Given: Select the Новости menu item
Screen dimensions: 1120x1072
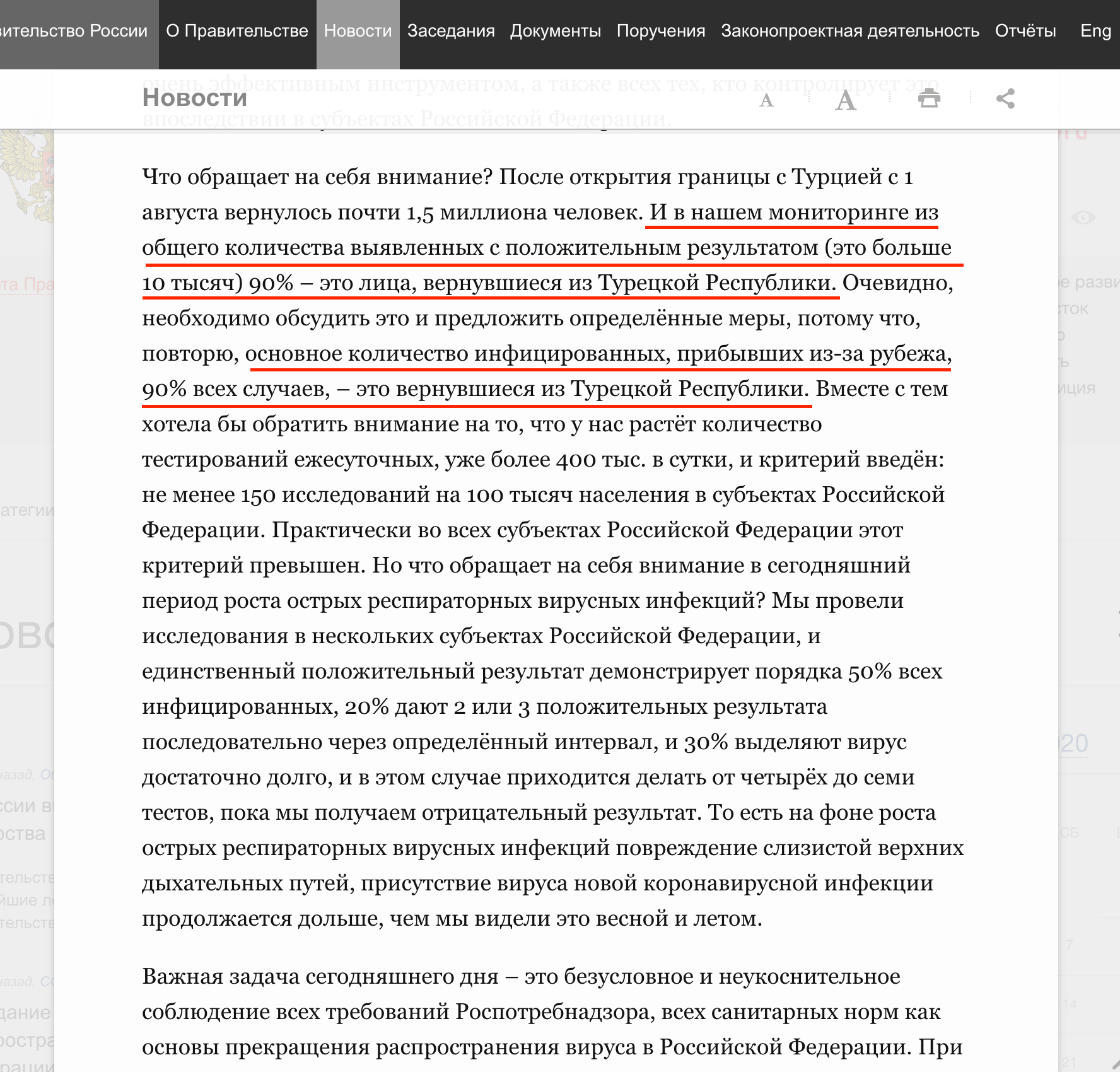Looking at the screenshot, I should click(x=357, y=30).
